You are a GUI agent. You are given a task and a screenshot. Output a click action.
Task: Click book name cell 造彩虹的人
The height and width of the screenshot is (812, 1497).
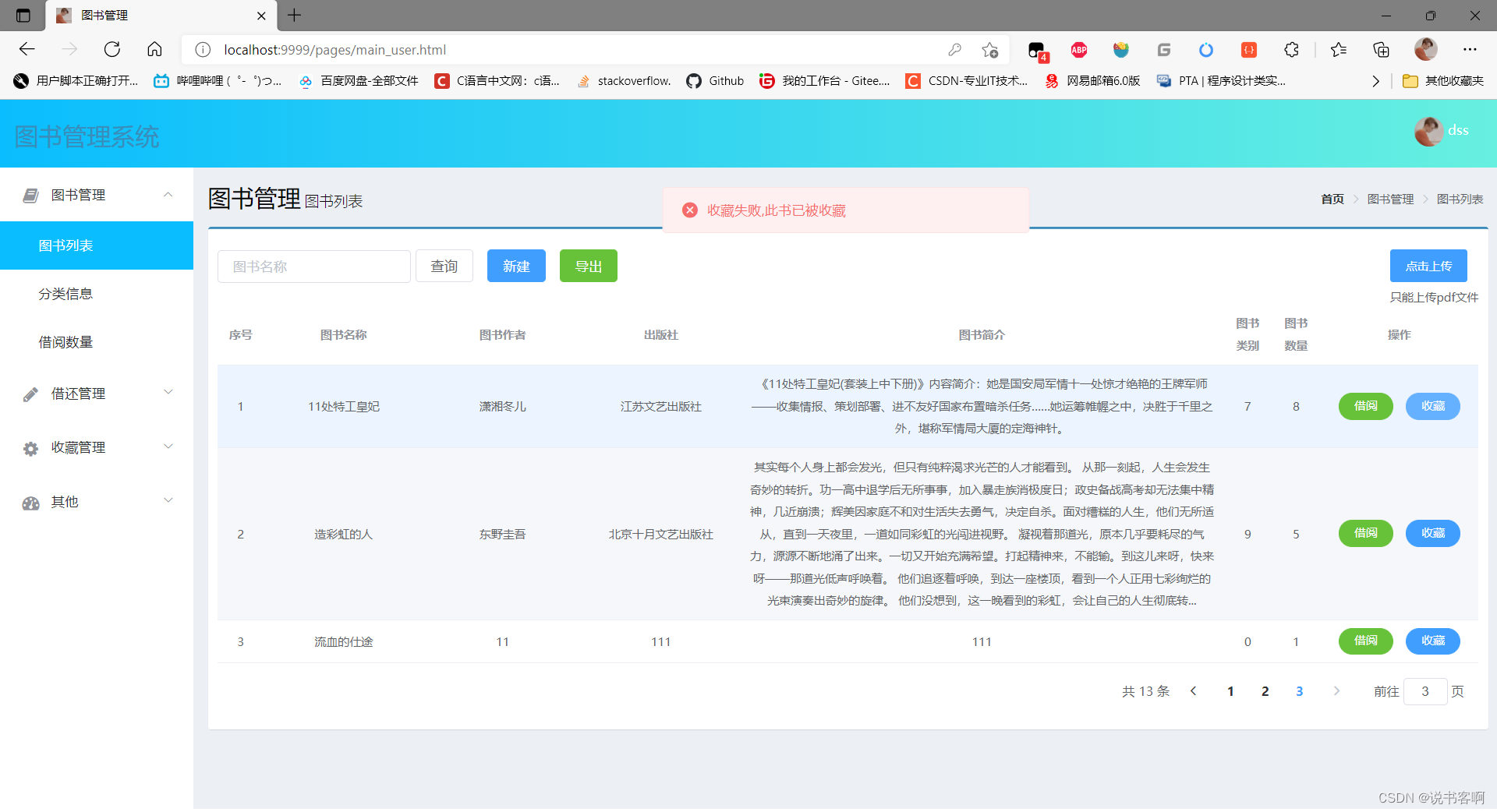tap(344, 535)
